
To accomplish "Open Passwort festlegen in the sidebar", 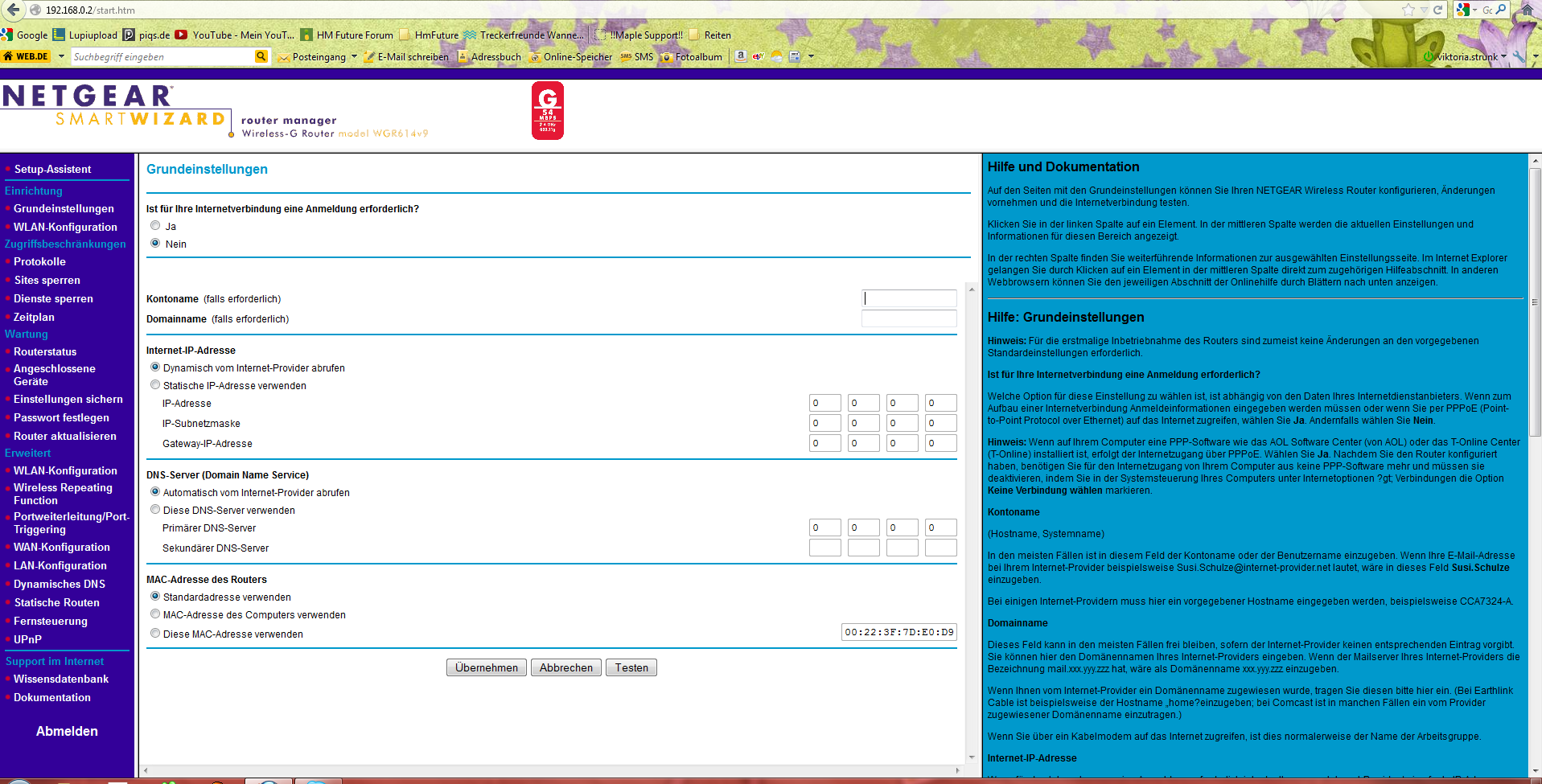I will [61, 417].
